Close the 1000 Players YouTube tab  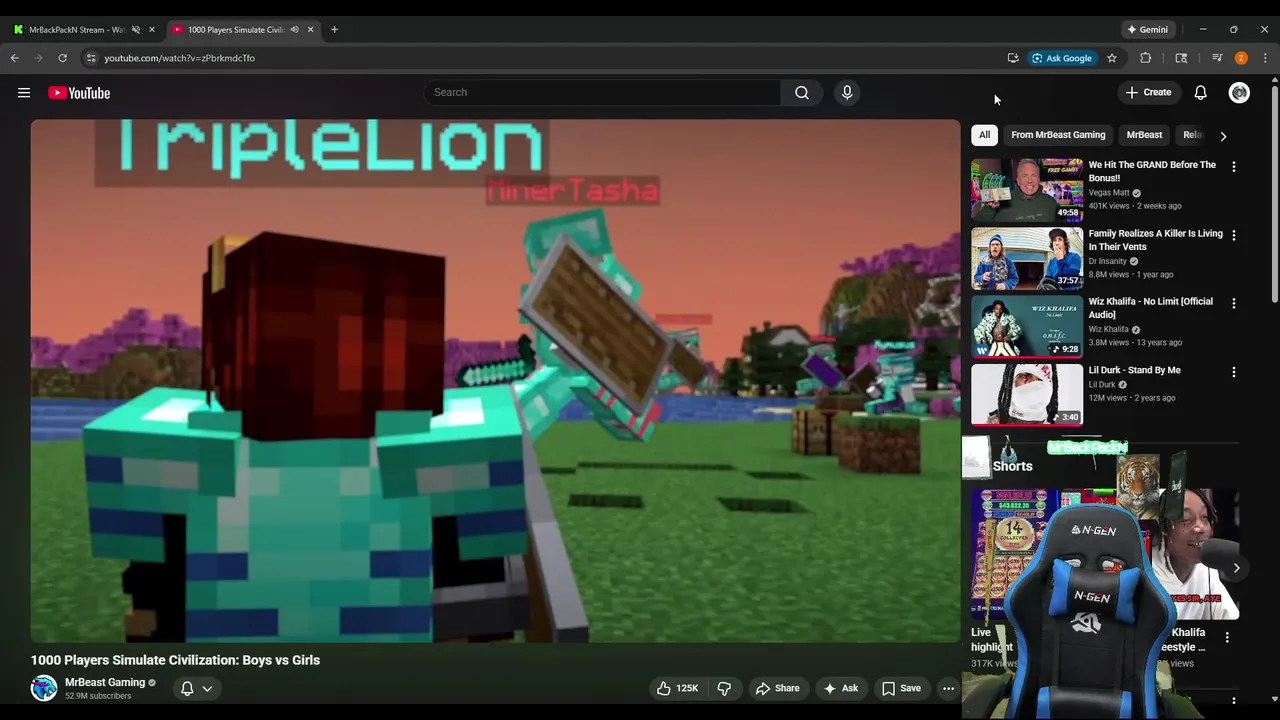[310, 30]
